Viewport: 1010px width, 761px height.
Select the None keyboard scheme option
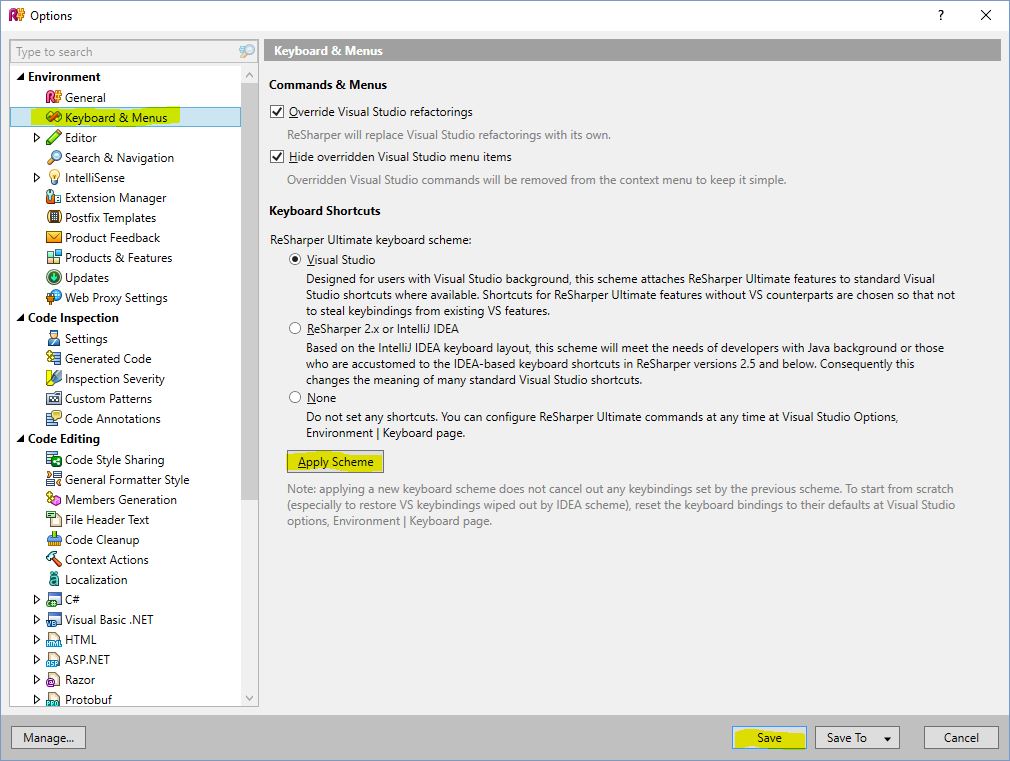tap(295, 397)
